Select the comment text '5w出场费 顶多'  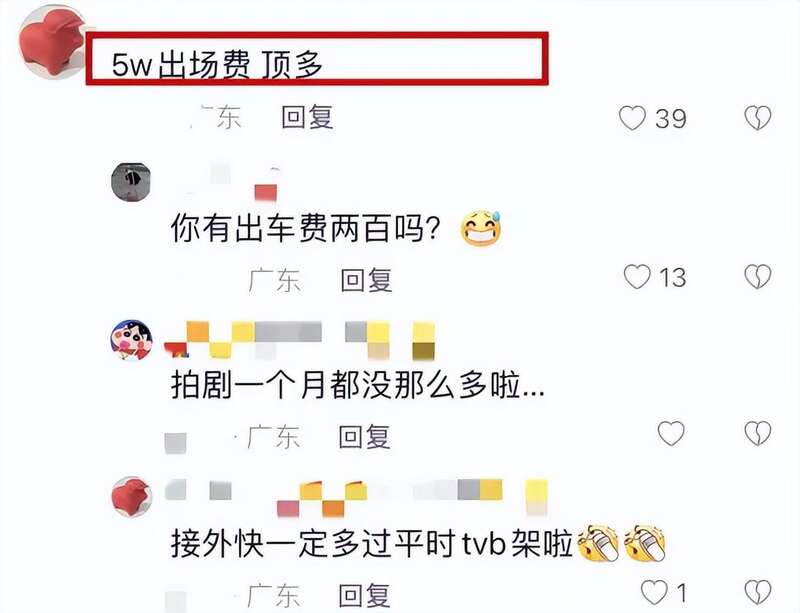tap(217, 65)
